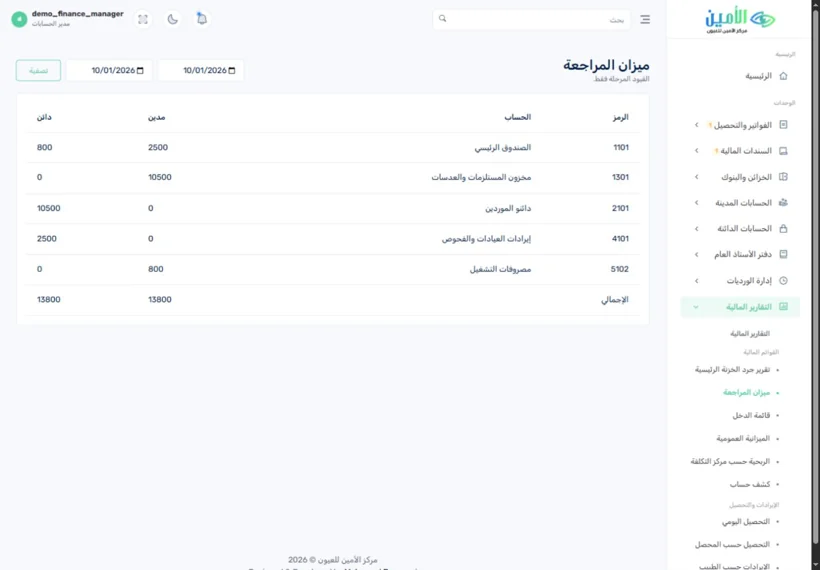The image size is (820, 570).
Task: Click account code 1101
Action: 621,147
